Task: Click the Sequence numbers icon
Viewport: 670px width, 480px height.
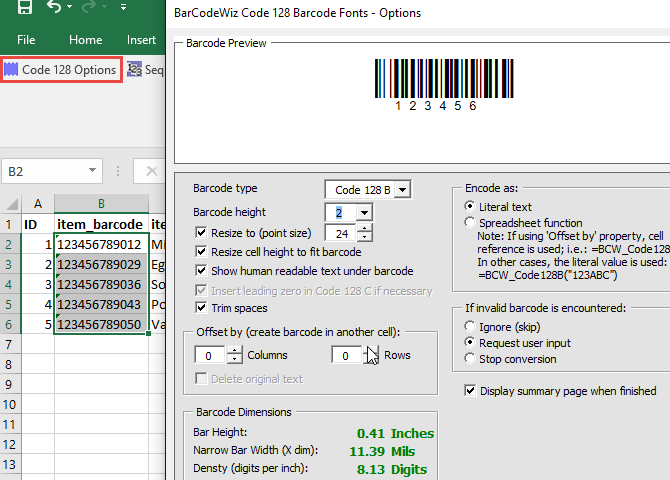Action: [135, 69]
